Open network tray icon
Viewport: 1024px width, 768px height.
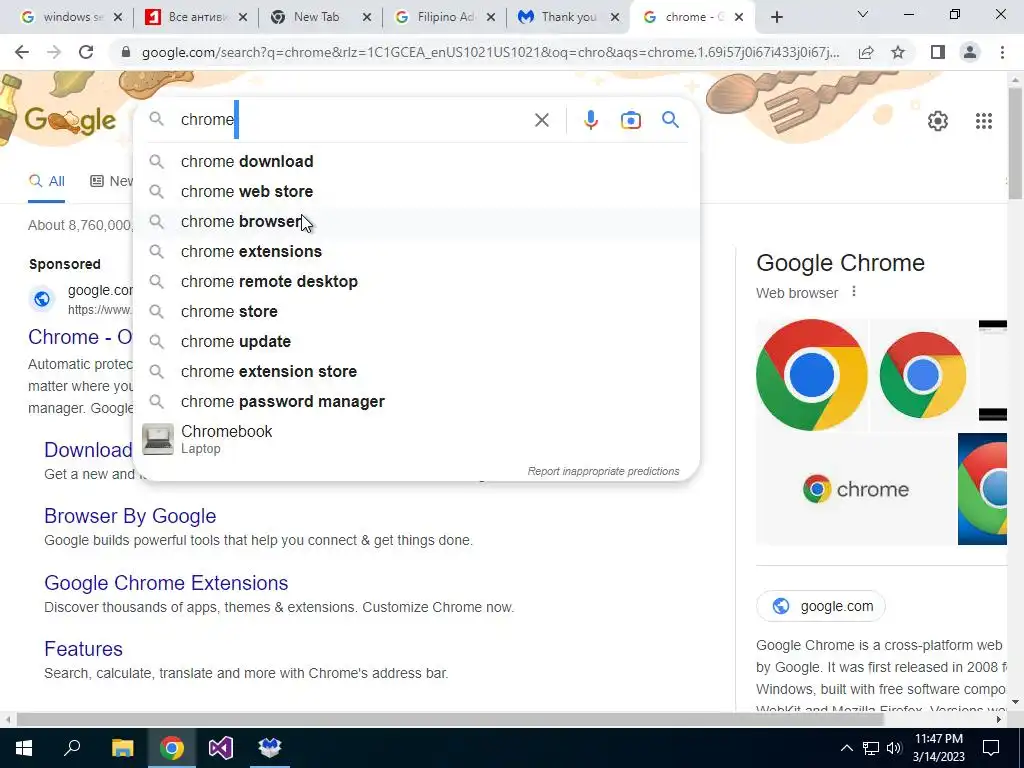click(871, 748)
